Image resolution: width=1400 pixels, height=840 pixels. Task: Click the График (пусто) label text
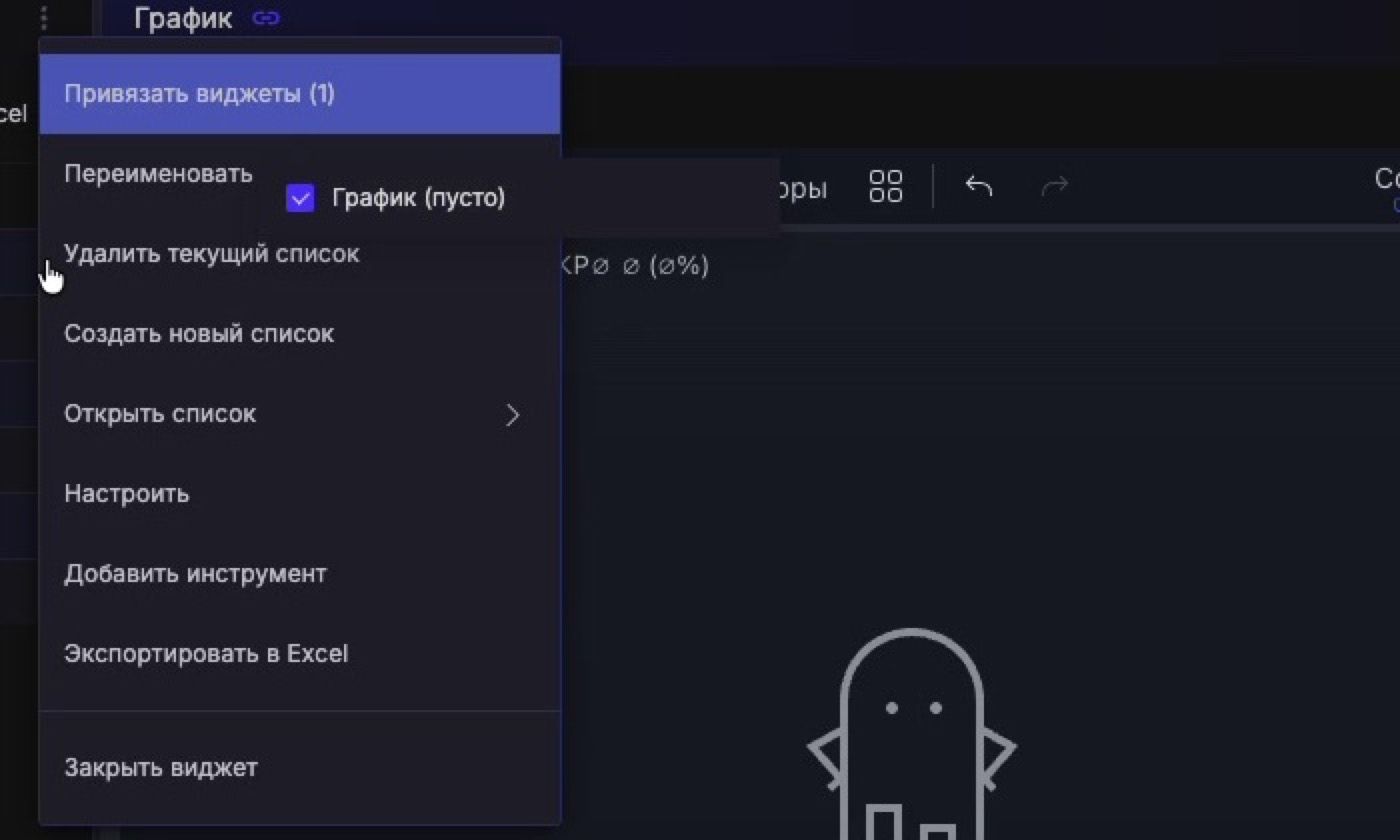click(418, 198)
